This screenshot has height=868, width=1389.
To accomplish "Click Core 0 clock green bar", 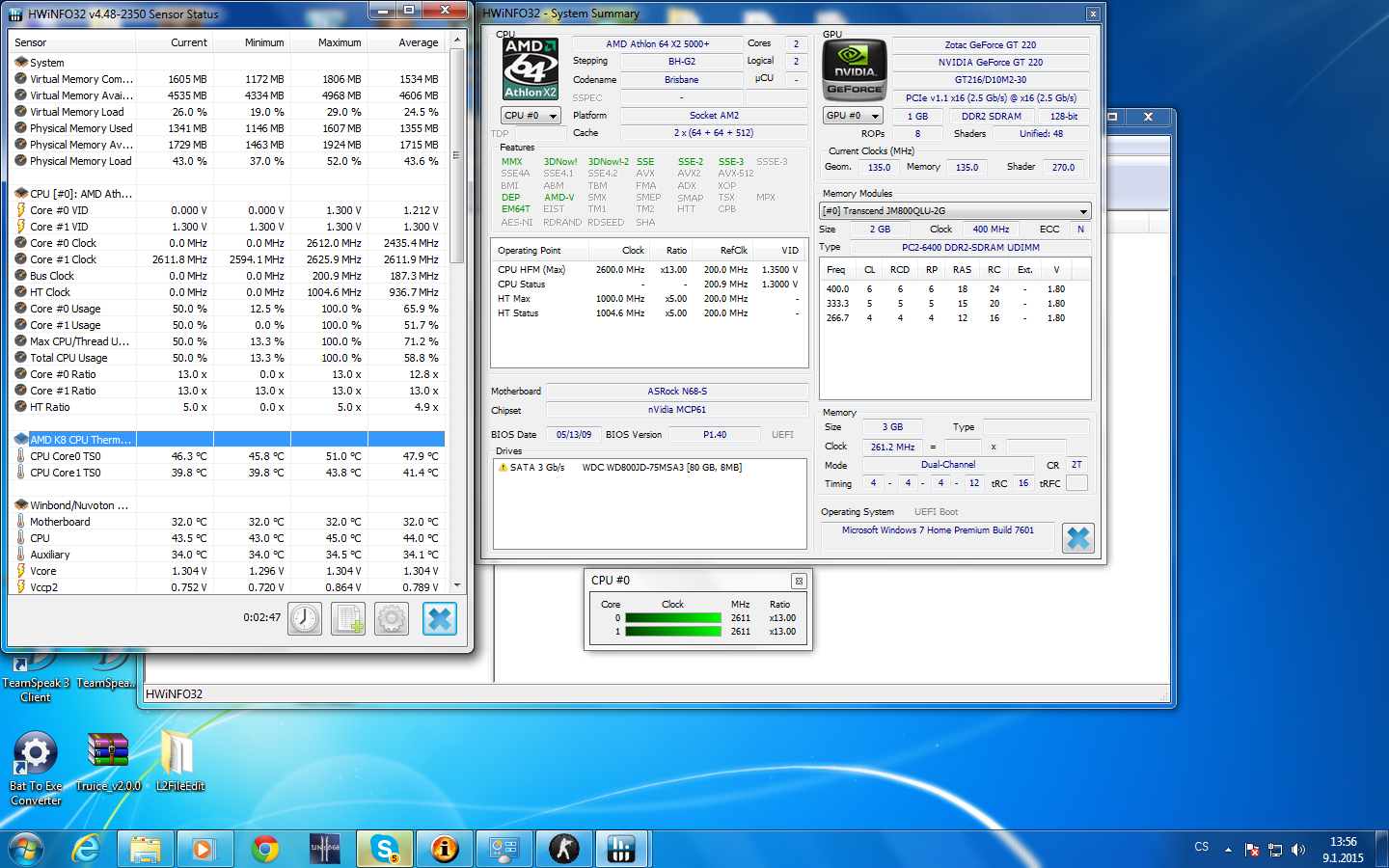I will point(673,618).
